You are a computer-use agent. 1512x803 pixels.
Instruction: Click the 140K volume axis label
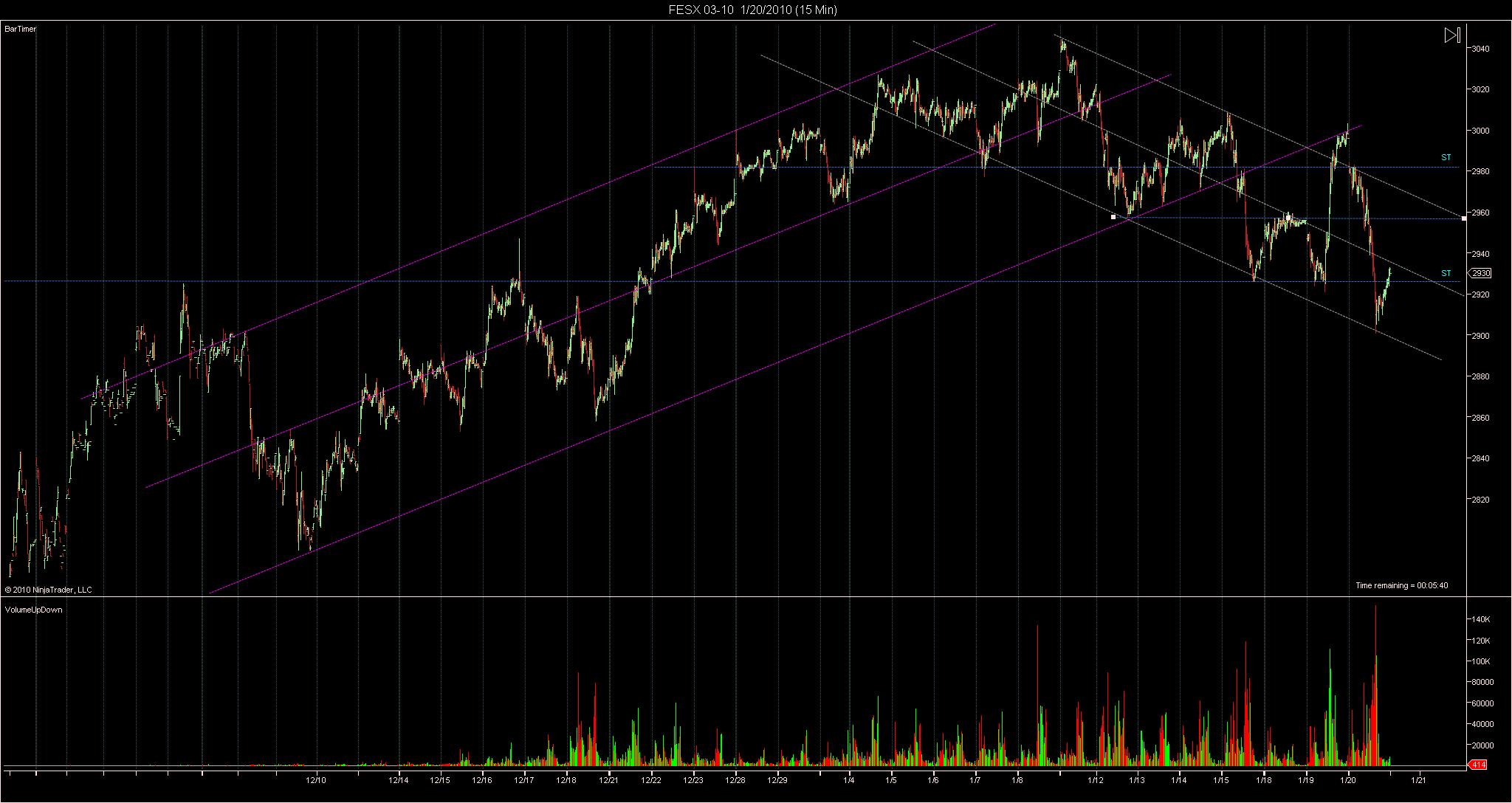[1480, 620]
